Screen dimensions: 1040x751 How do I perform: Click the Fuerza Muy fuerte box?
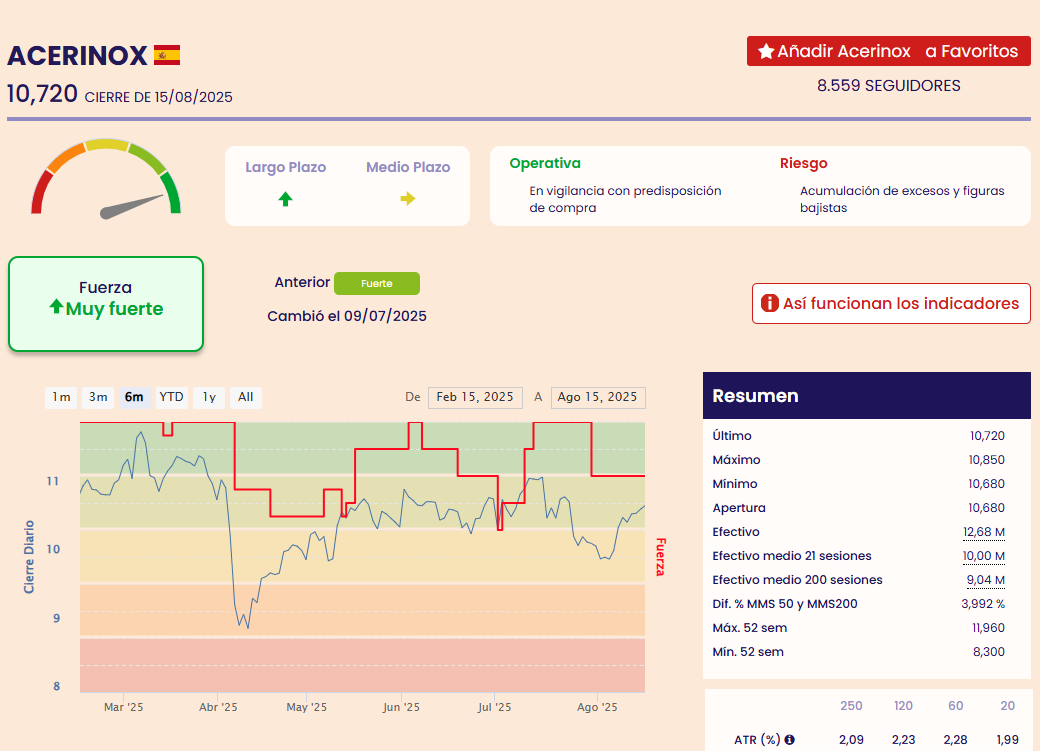pos(106,304)
